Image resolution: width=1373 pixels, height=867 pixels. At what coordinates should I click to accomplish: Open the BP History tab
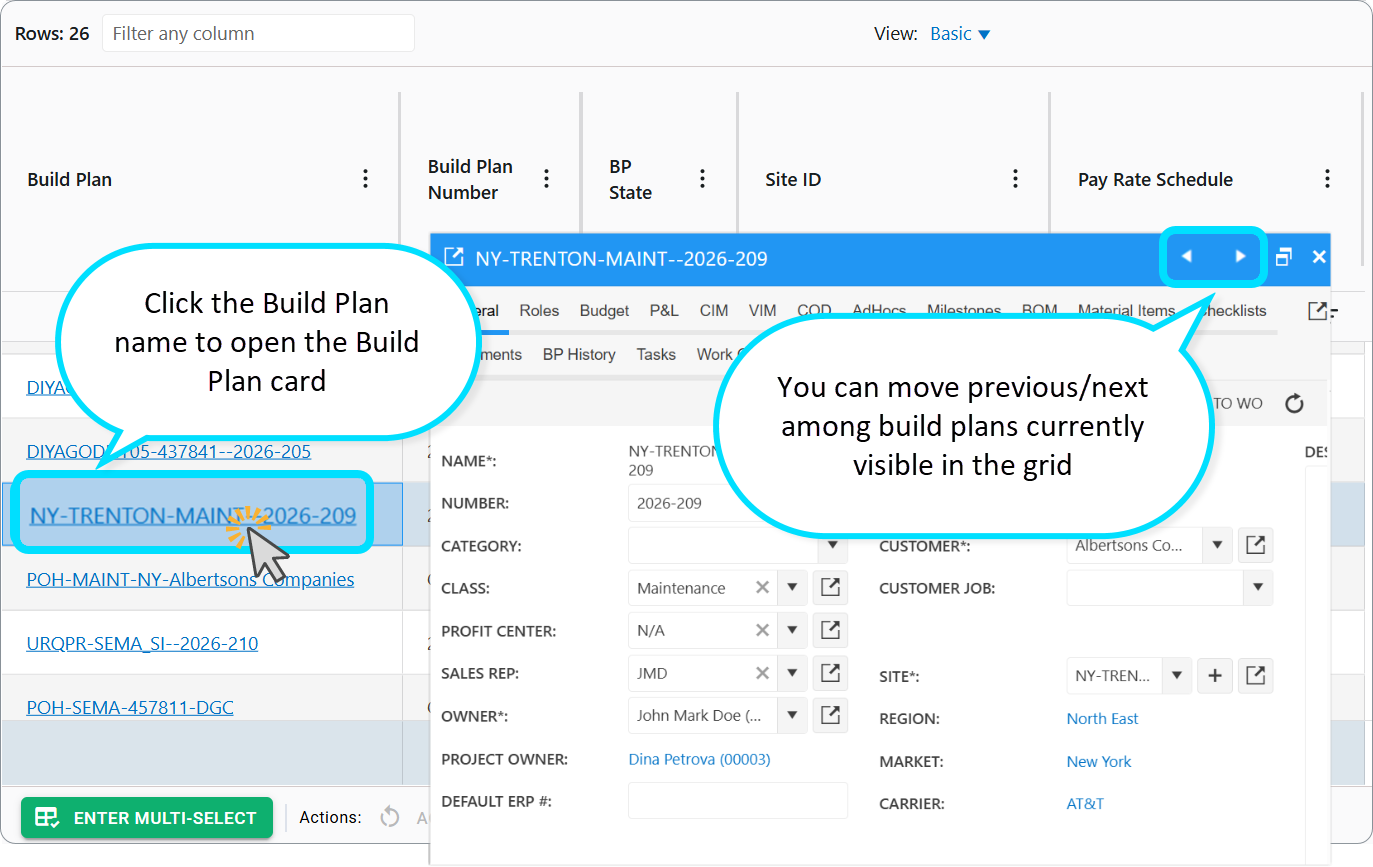pyautogui.click(x=579, y=354)
